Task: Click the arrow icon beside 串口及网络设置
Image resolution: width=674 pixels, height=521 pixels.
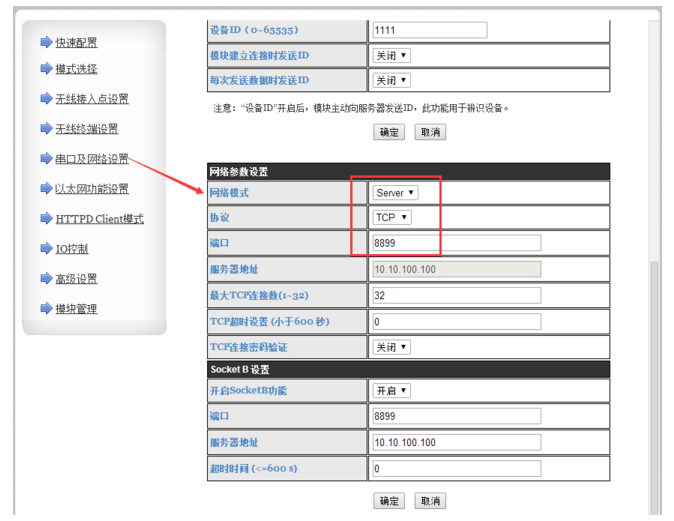Action: [46, 159]
